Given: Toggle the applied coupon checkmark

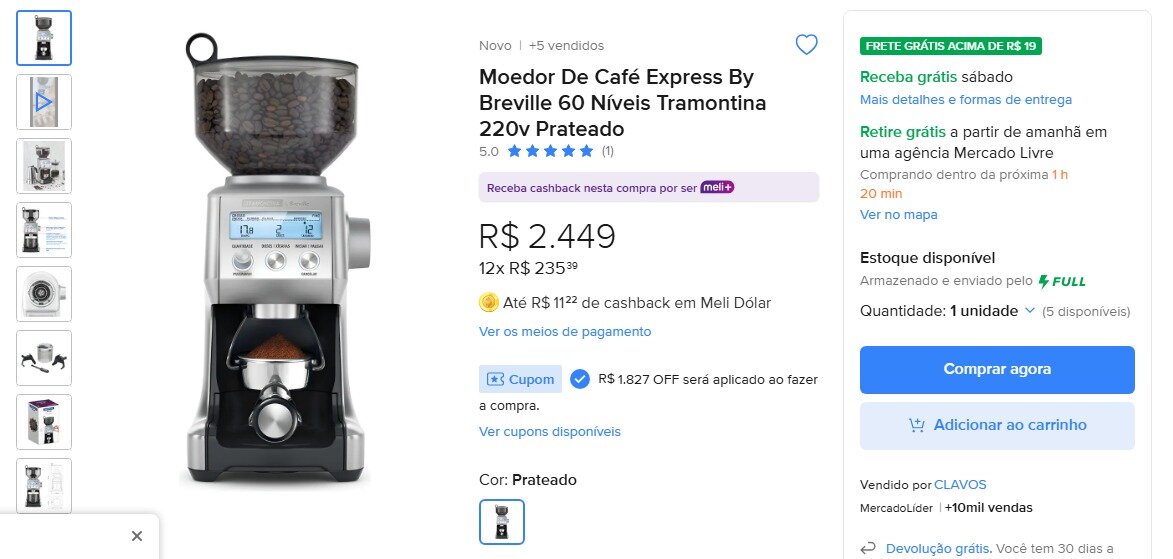Looking at the screenshot, I should click(x=580, y=379).
